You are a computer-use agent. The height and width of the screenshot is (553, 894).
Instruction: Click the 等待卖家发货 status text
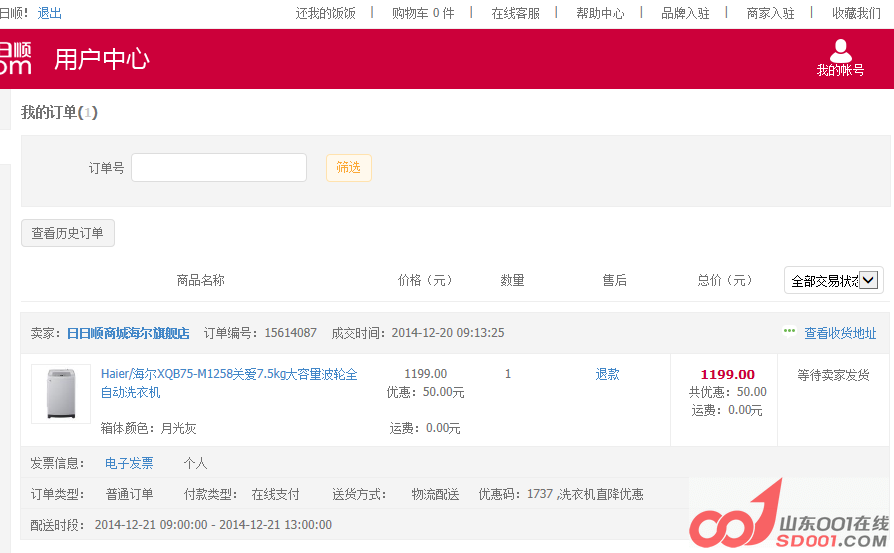tap(833, 375)
